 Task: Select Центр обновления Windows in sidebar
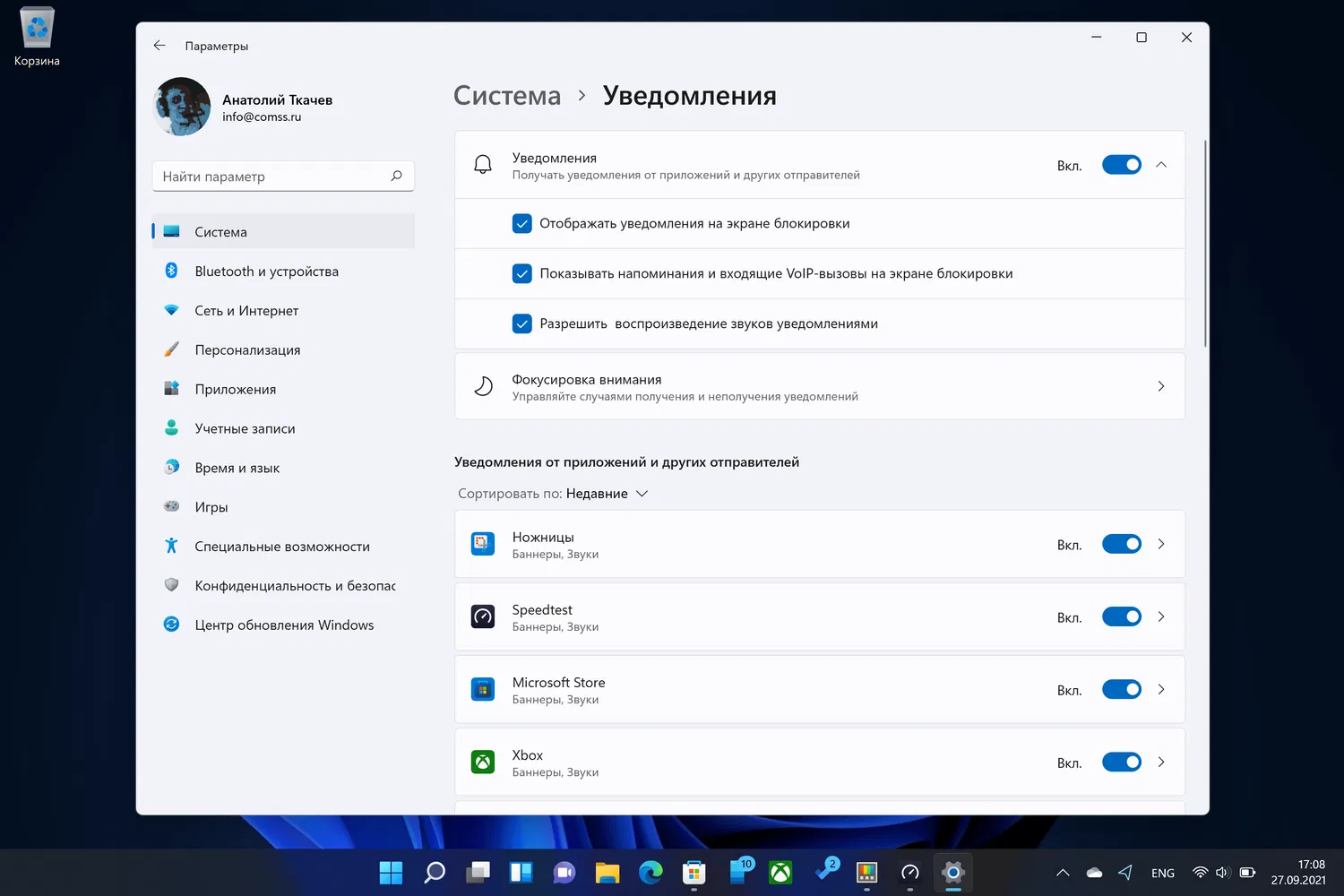[x=283, y=625]
